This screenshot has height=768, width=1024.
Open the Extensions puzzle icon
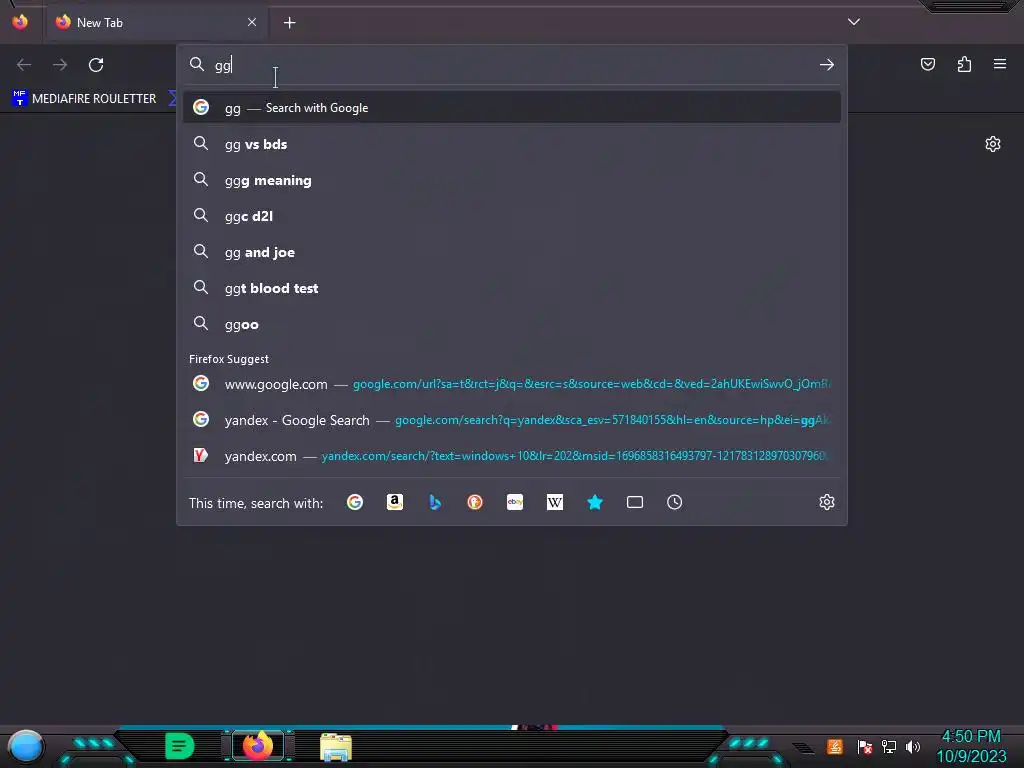point(964,64)
